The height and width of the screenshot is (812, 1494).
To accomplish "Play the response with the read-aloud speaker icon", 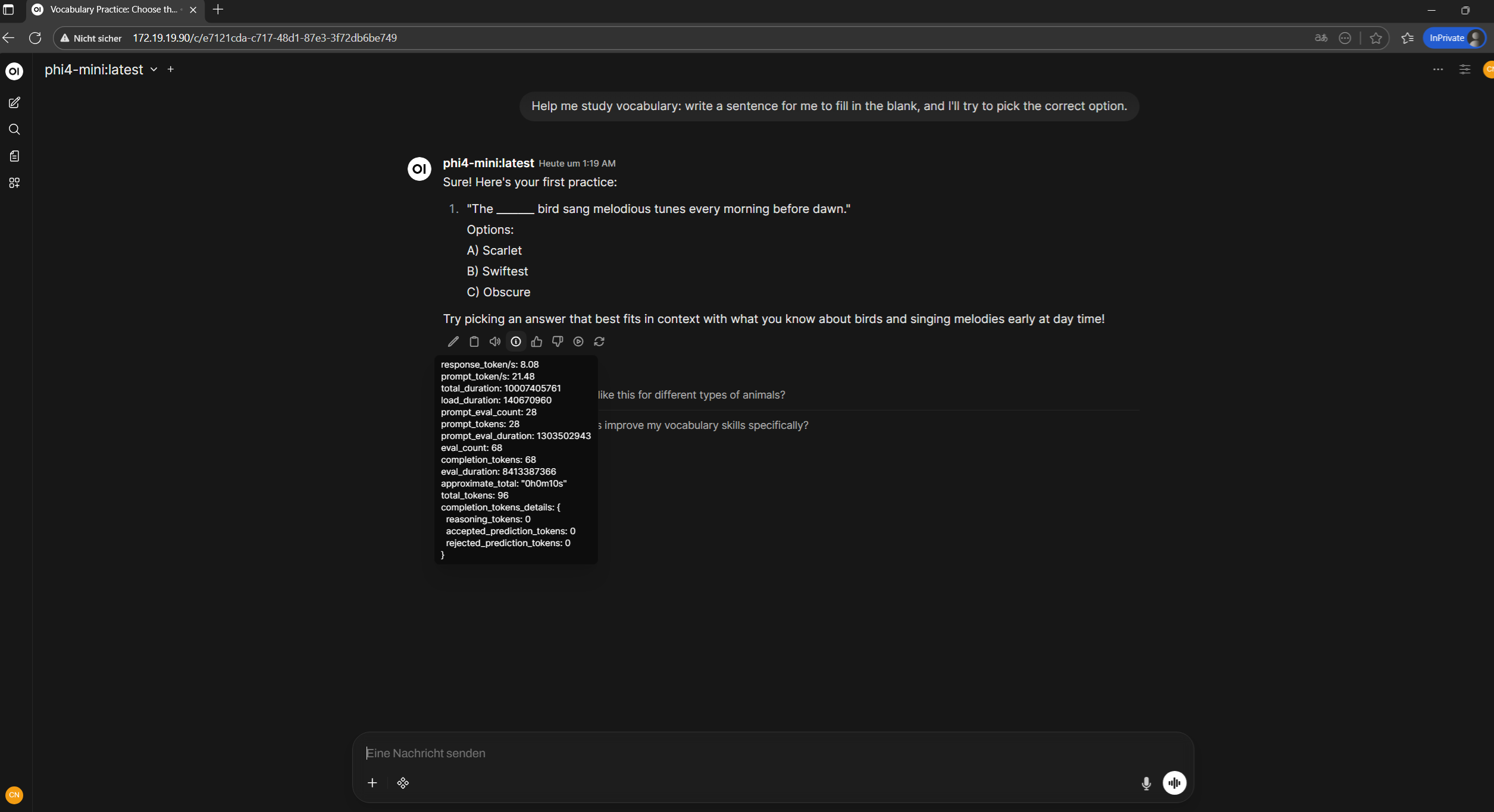I will coord(495,341).
